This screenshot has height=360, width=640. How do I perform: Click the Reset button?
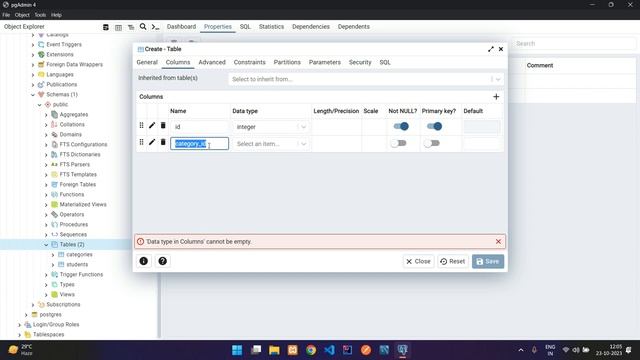pyautogui.click(x=453, y=262)
